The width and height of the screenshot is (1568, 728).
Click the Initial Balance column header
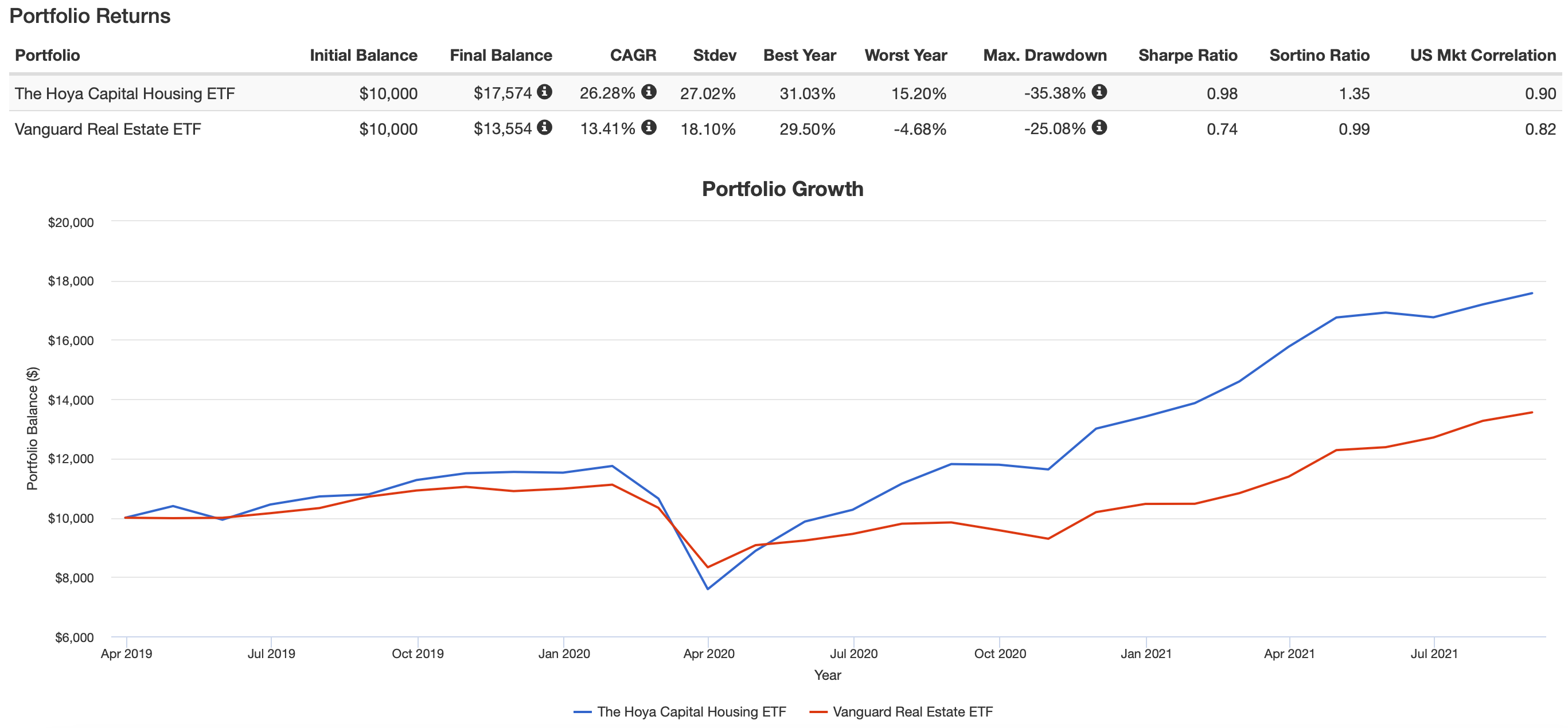point(364,56)
